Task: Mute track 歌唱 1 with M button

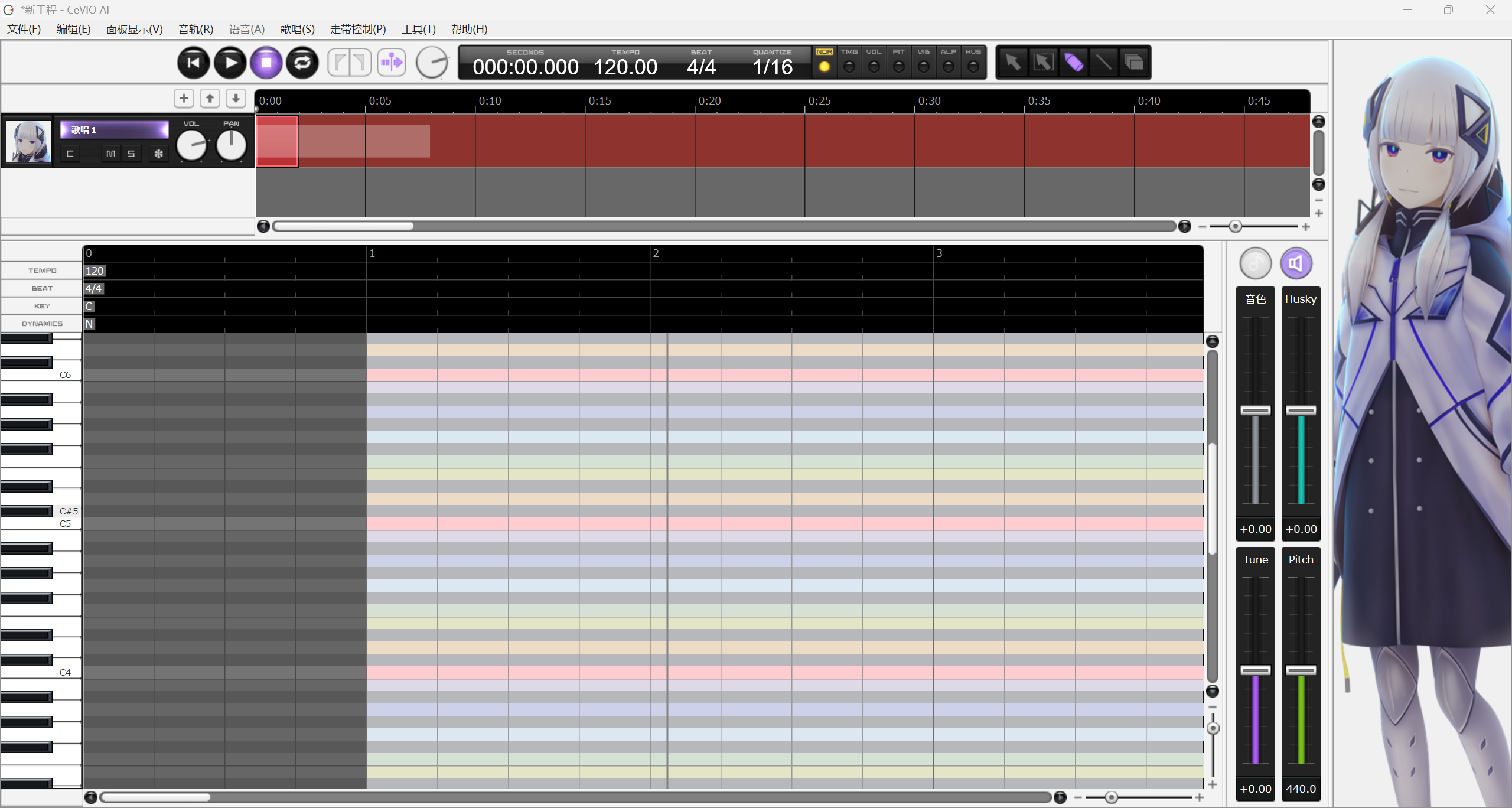Action: (110, 154)
